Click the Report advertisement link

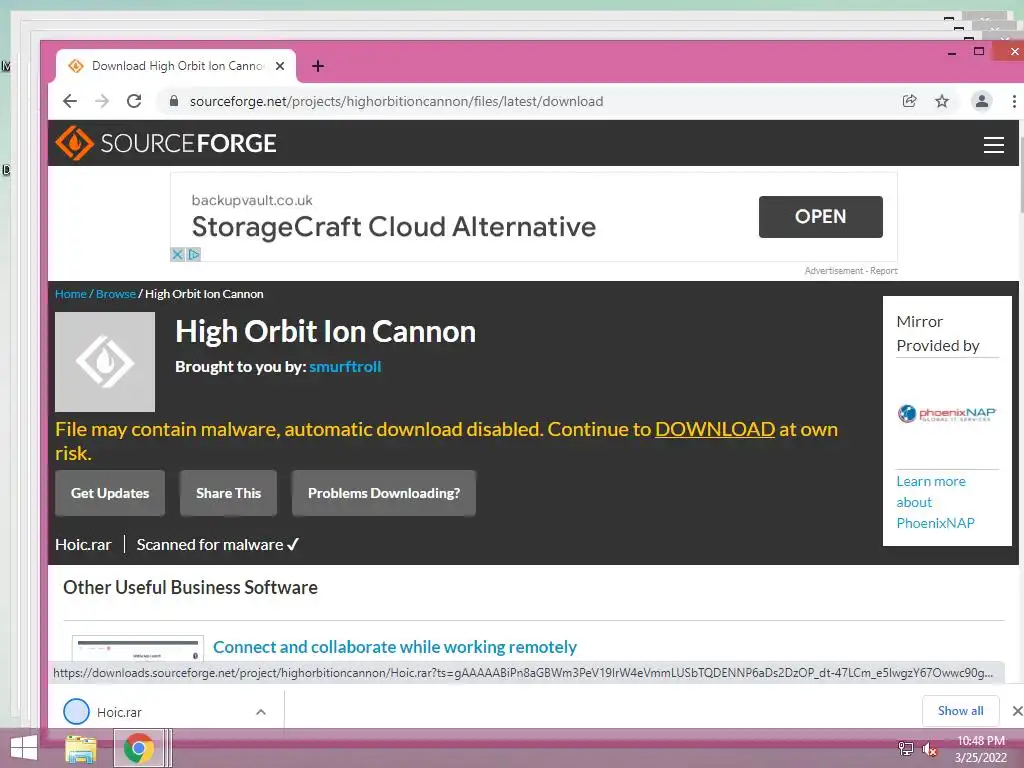(884, 270)
